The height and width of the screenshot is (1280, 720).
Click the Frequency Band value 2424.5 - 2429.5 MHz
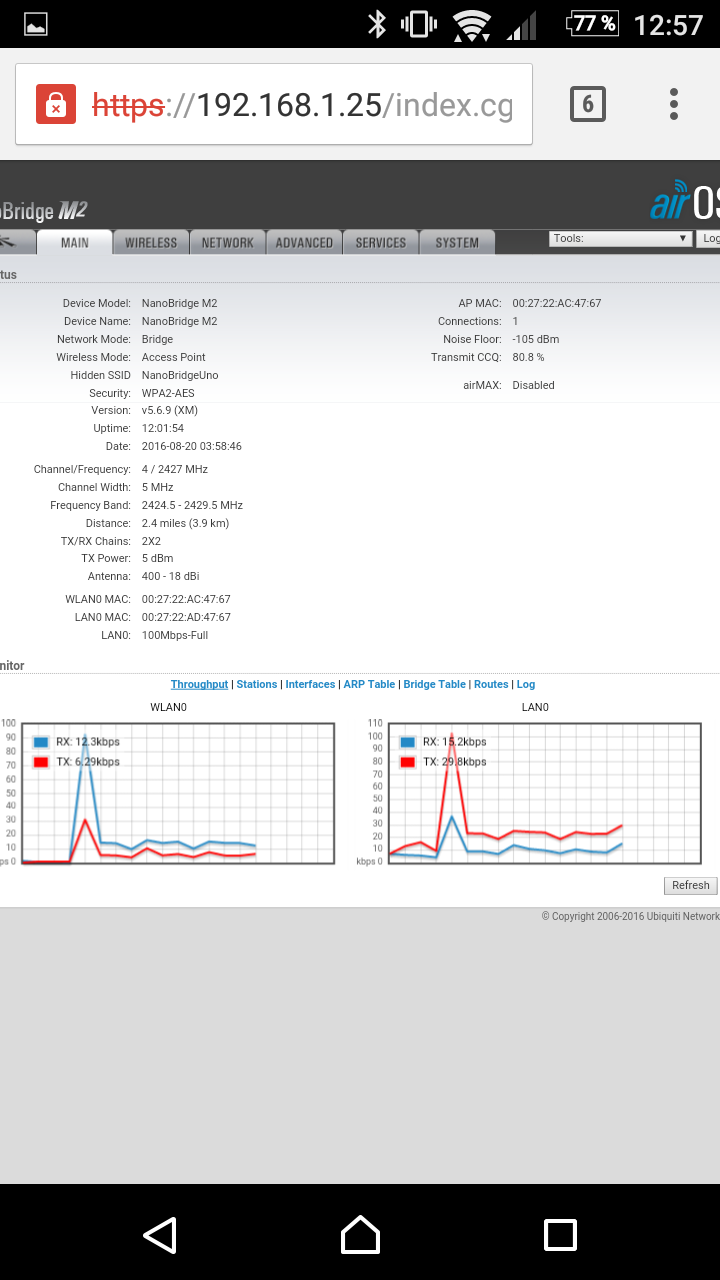point(192,505)
